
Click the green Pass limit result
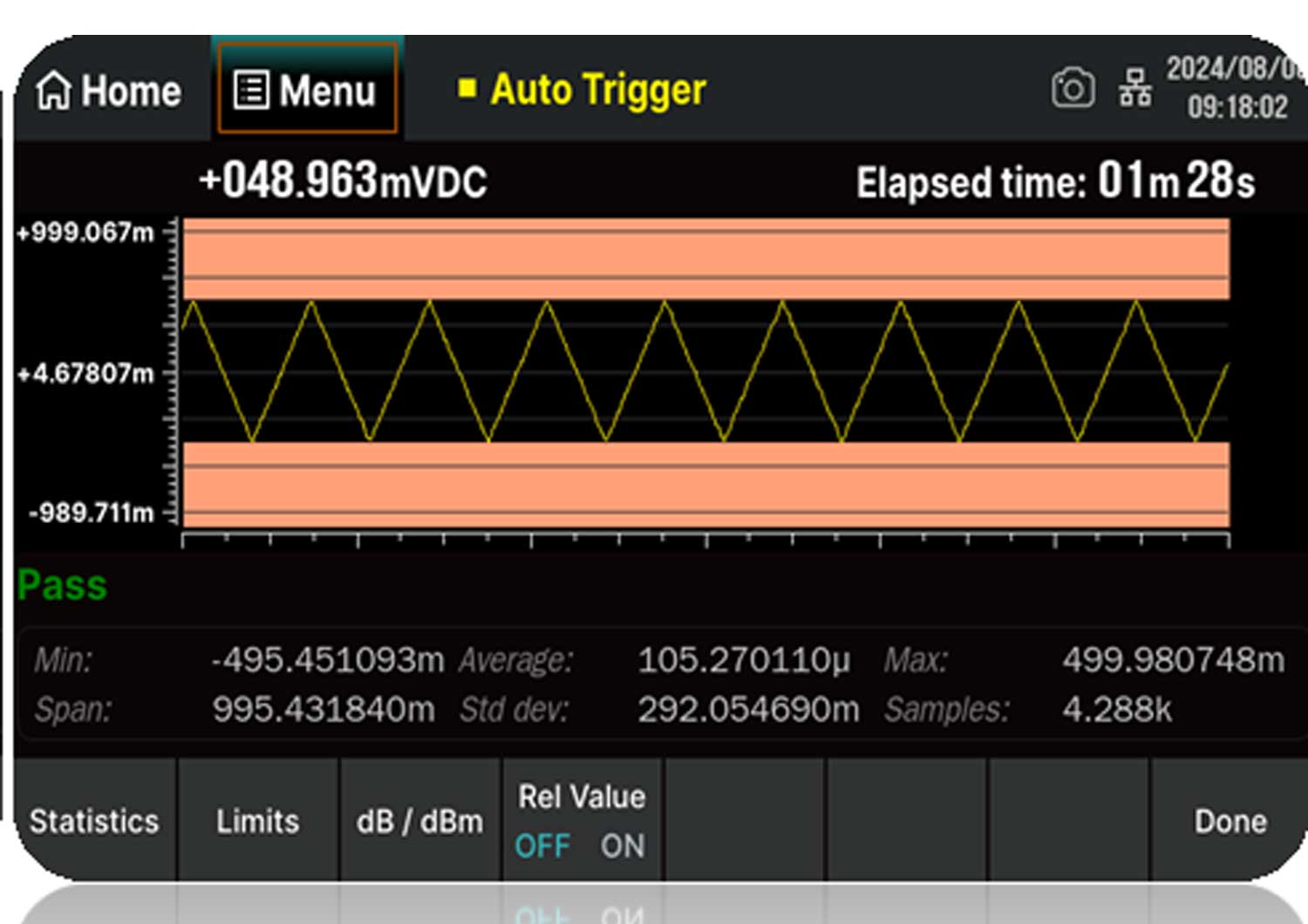(x=62, y=585)
